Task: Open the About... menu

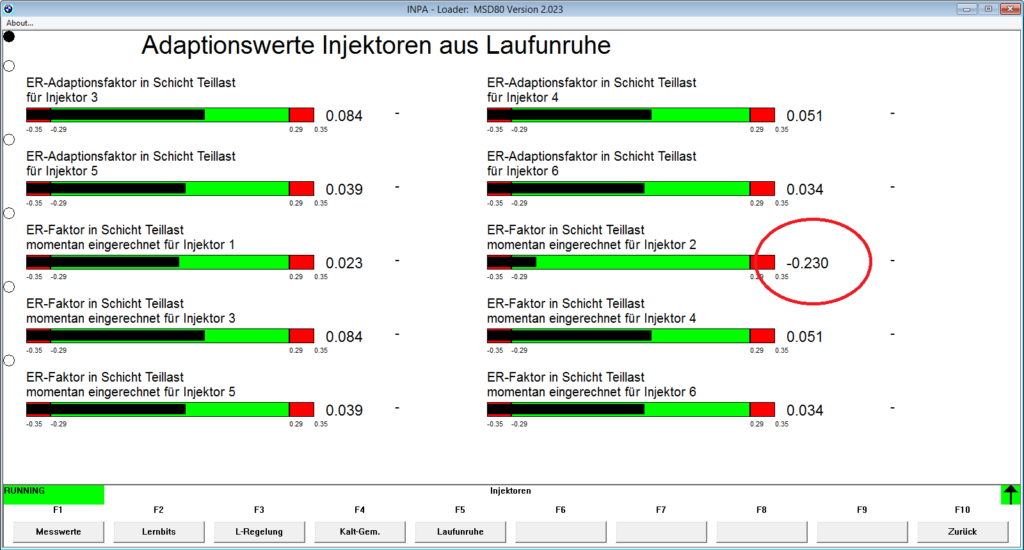Action: [20, 22]
